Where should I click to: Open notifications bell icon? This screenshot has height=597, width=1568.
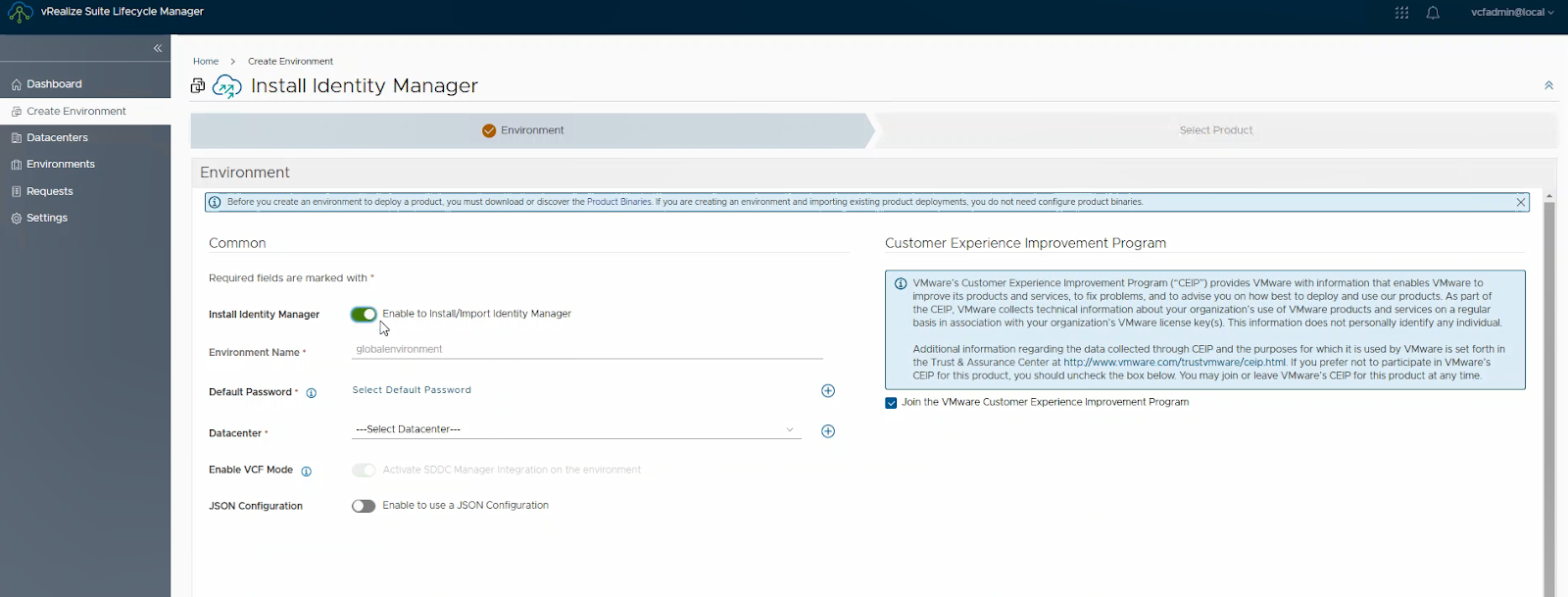click(x=1433, y=13)
